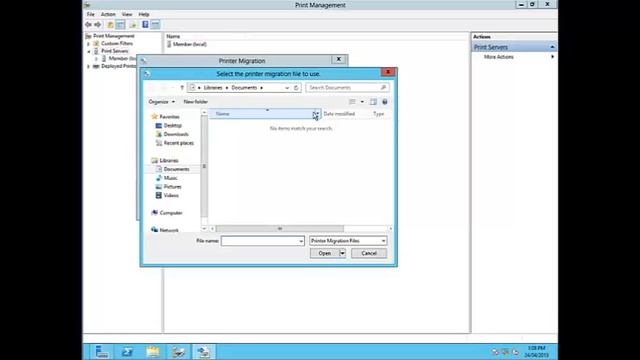This screenshot has height=360, width=640.
Task: Open PowerShell from the taskbar
Action: (x=127, y=352)
